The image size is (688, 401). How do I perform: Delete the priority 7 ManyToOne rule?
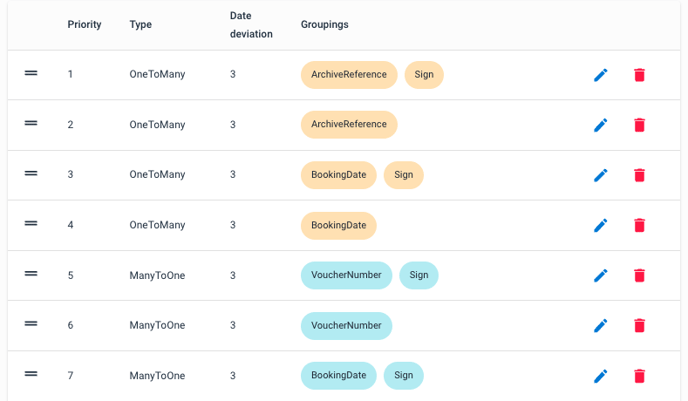pyautogui.click(x=640, y=376)
